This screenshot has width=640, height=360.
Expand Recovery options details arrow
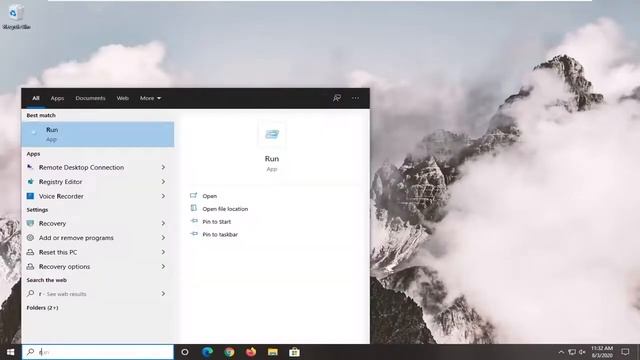click(x=163, y=267)
